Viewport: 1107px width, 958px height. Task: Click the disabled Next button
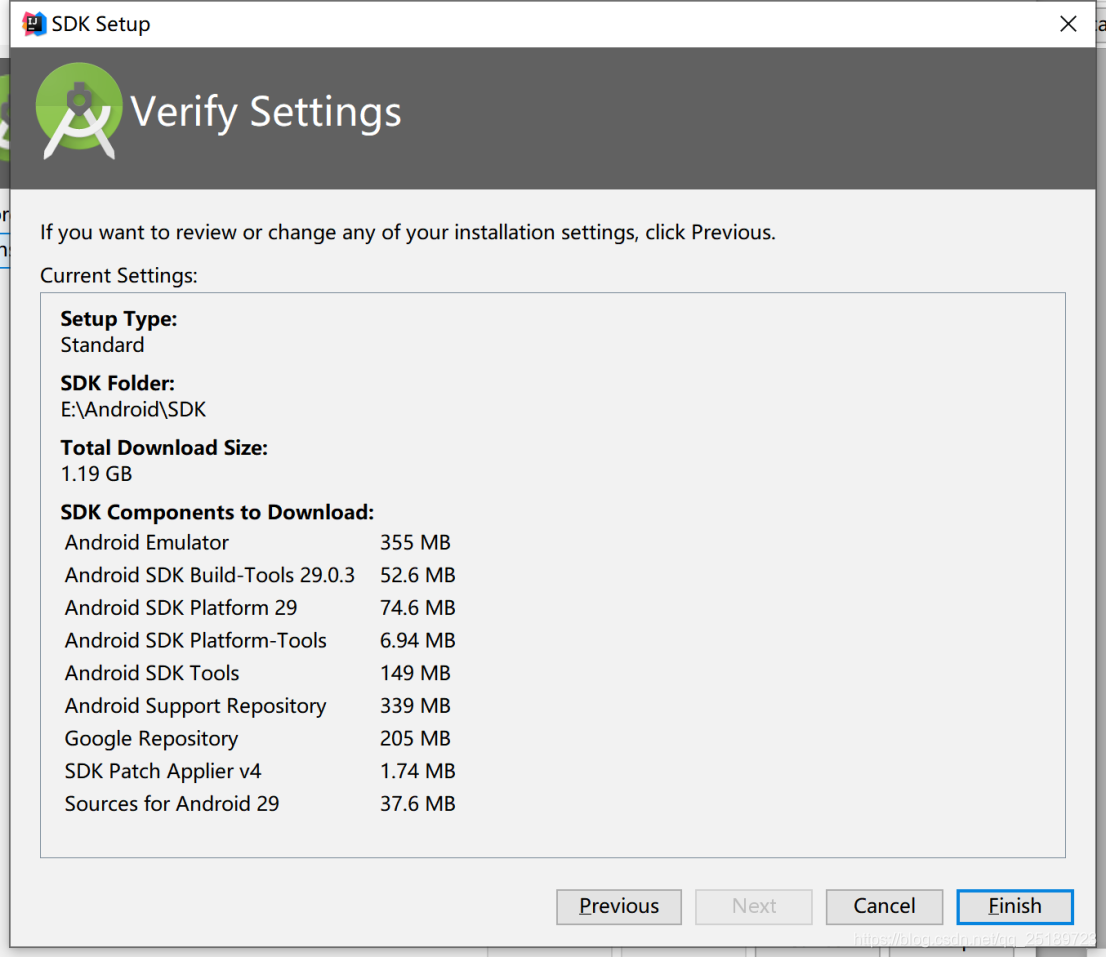point(753,906)
